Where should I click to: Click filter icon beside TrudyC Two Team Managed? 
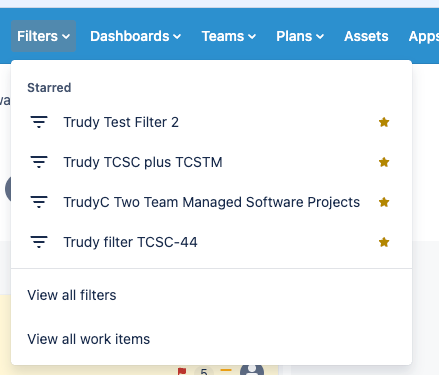click(39, 202)
